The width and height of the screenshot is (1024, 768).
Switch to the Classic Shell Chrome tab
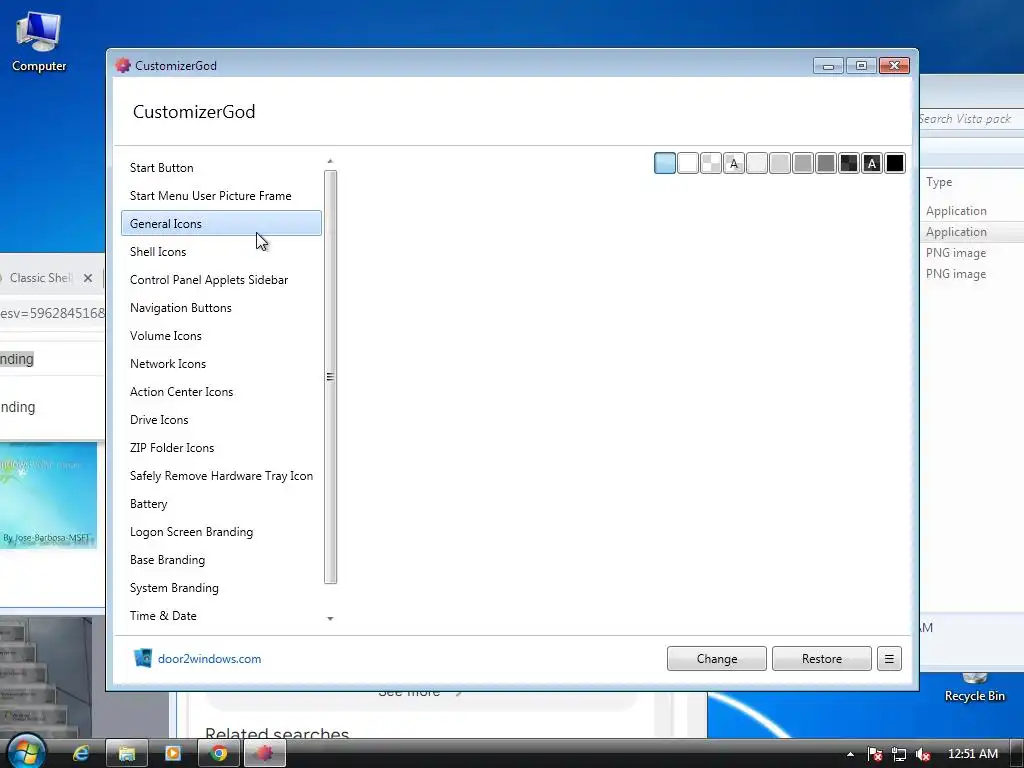click(40, 278)
